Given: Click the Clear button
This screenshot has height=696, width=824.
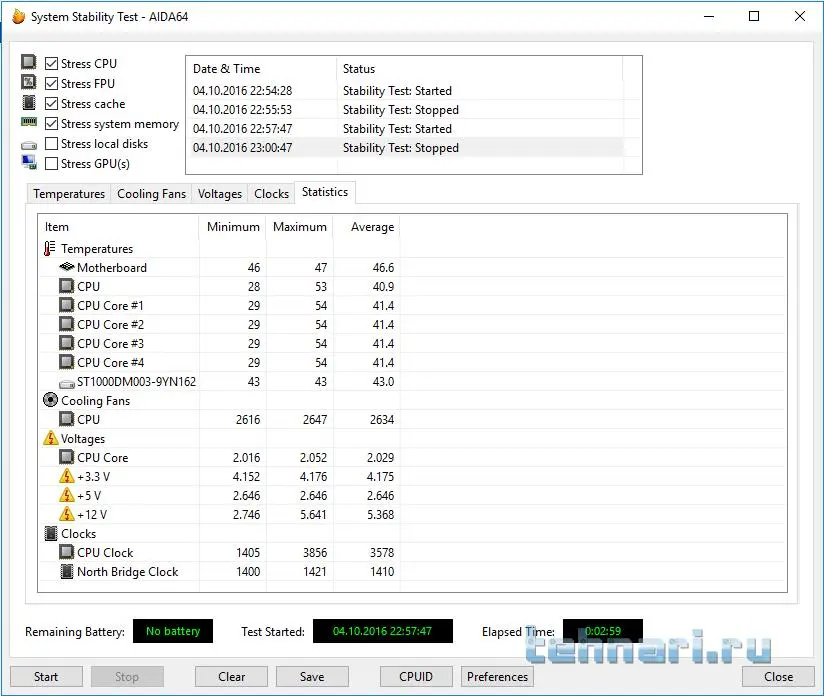Looking at the screenshot, I should coord(231,677).
